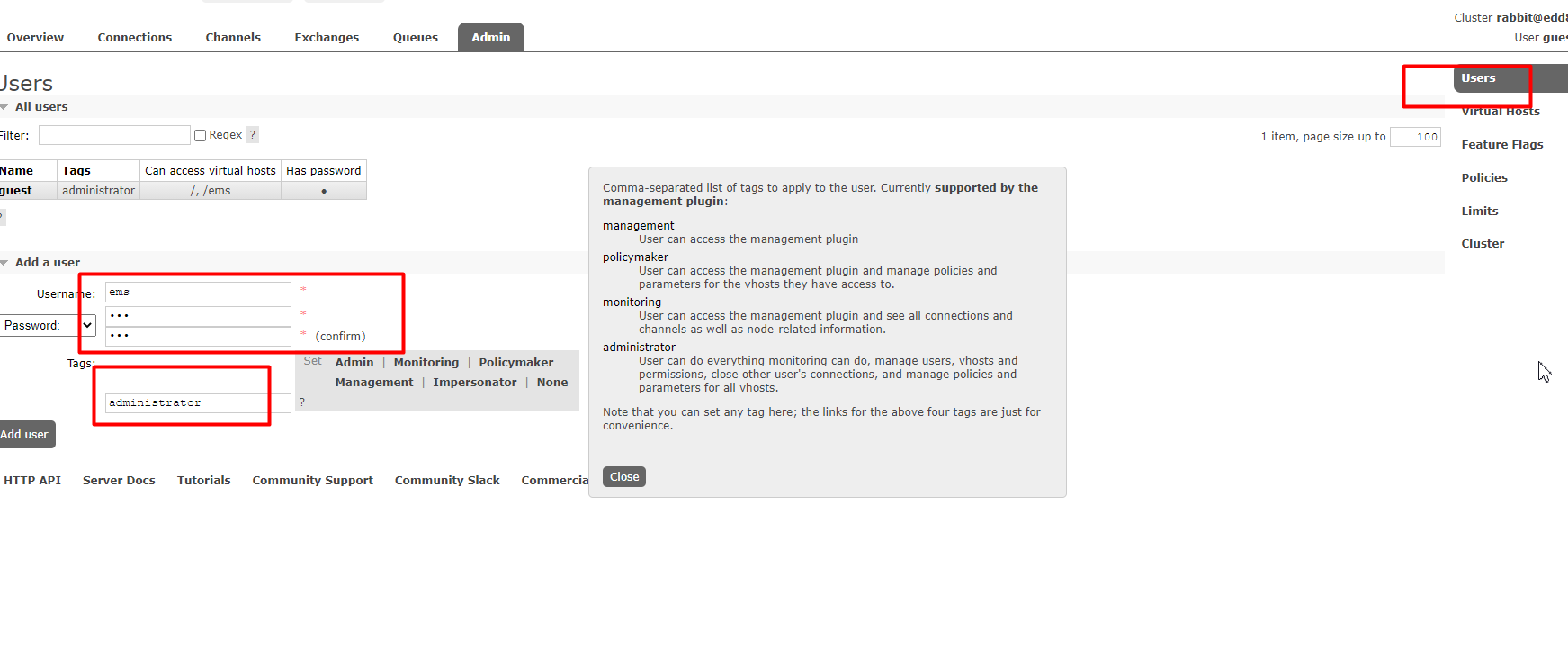Set the Management tag
The height and width of the screenshot is (650, 1568).
(374, 383)
